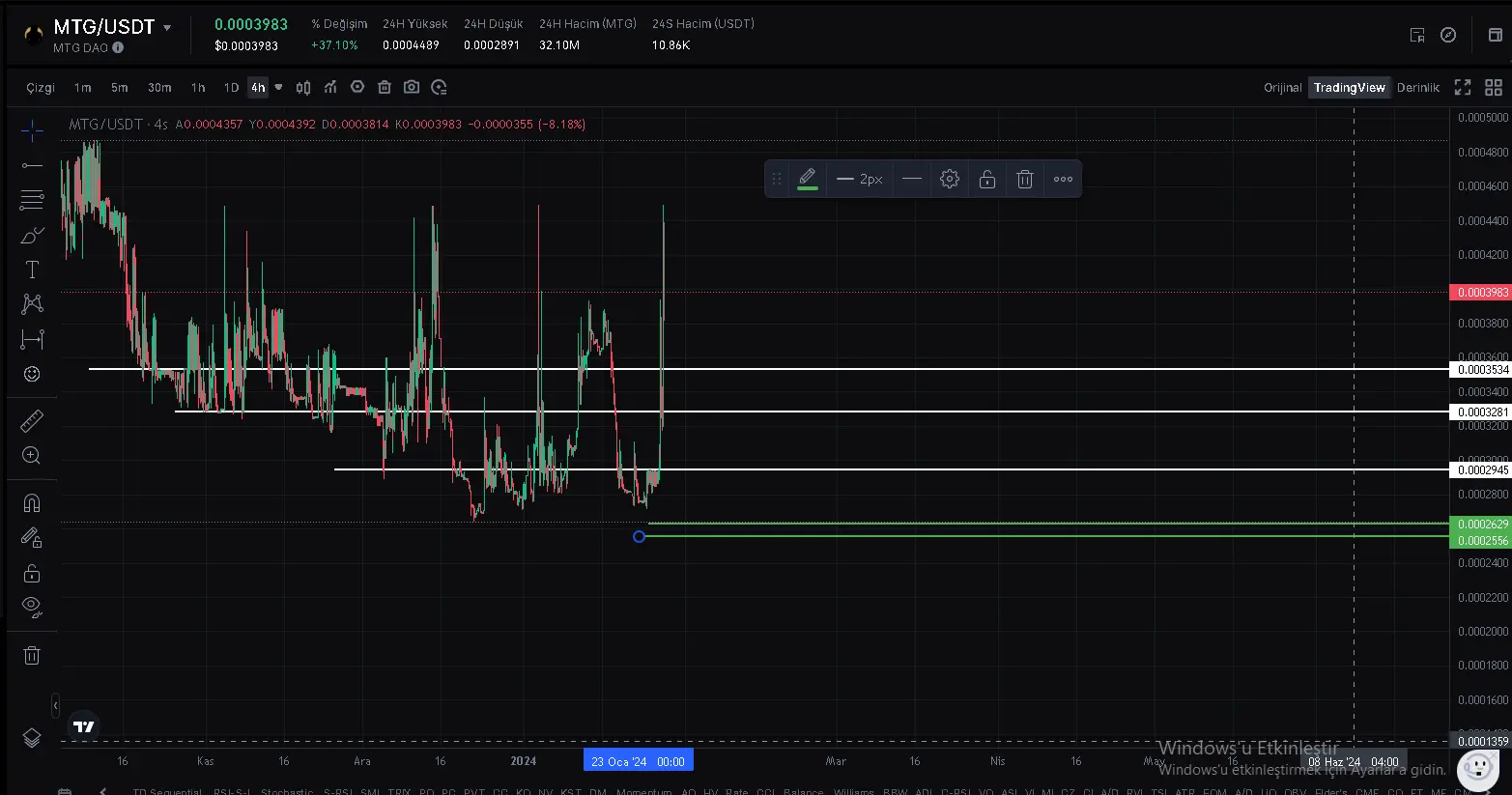
Task: Open the chart guide icon in header
Action: (1417, 35)
